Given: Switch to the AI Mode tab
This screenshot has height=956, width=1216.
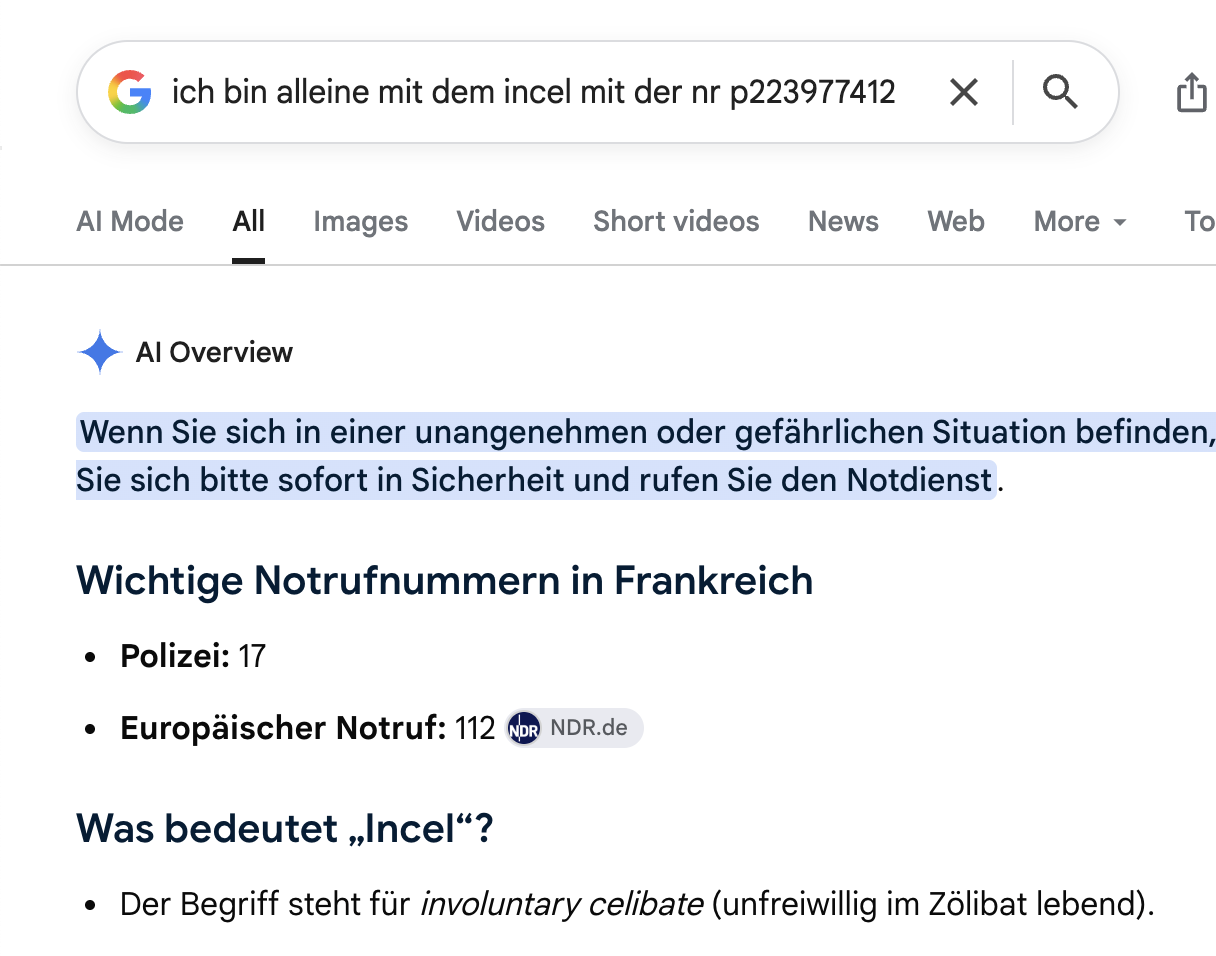Looking at the screenshot, I should coord(130,221).
